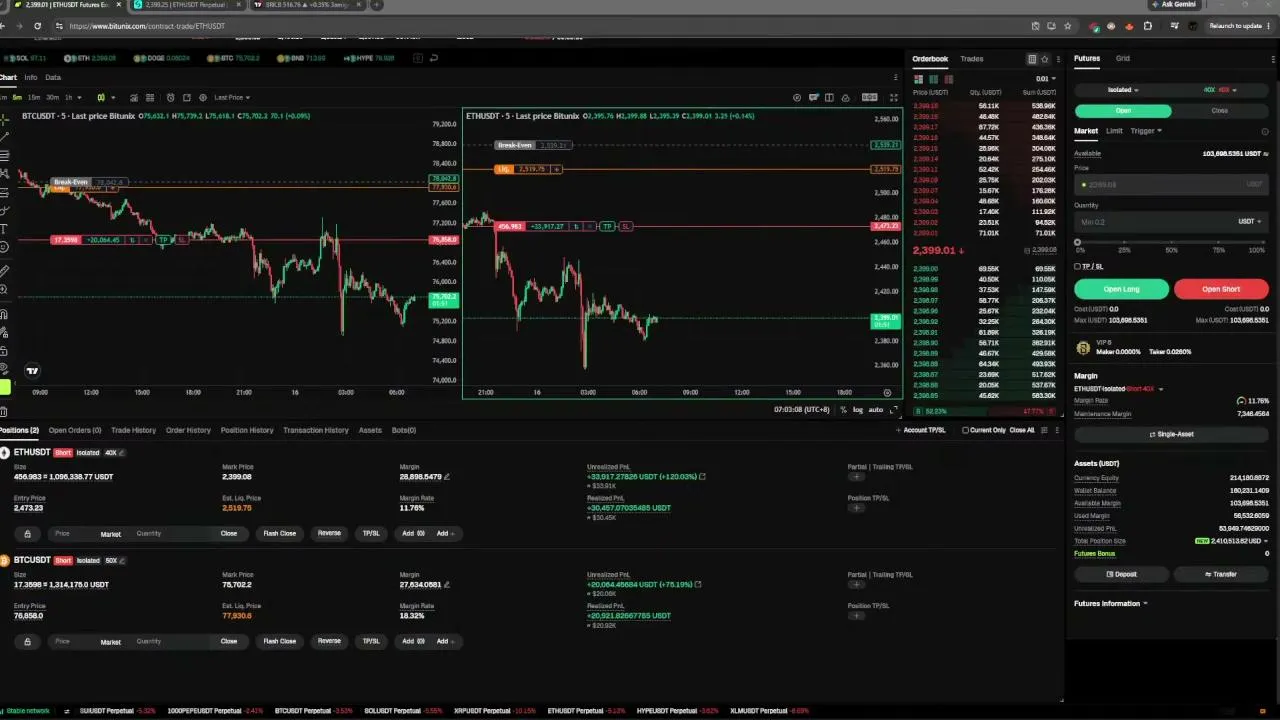Select the crosshair cursor tool
The width and height of the screenshot is (1280, 720).
4,118
